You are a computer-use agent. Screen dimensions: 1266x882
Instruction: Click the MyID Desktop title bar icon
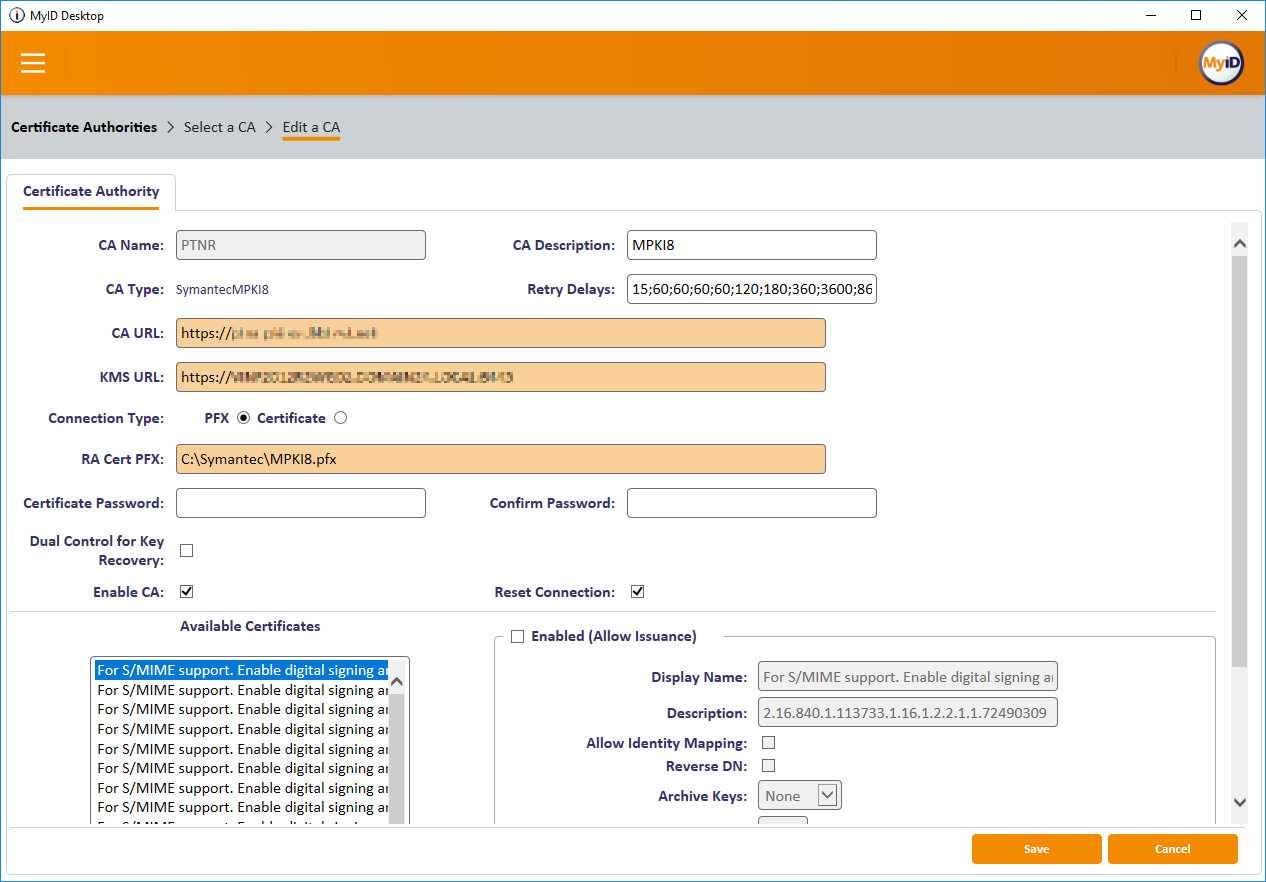16,15
